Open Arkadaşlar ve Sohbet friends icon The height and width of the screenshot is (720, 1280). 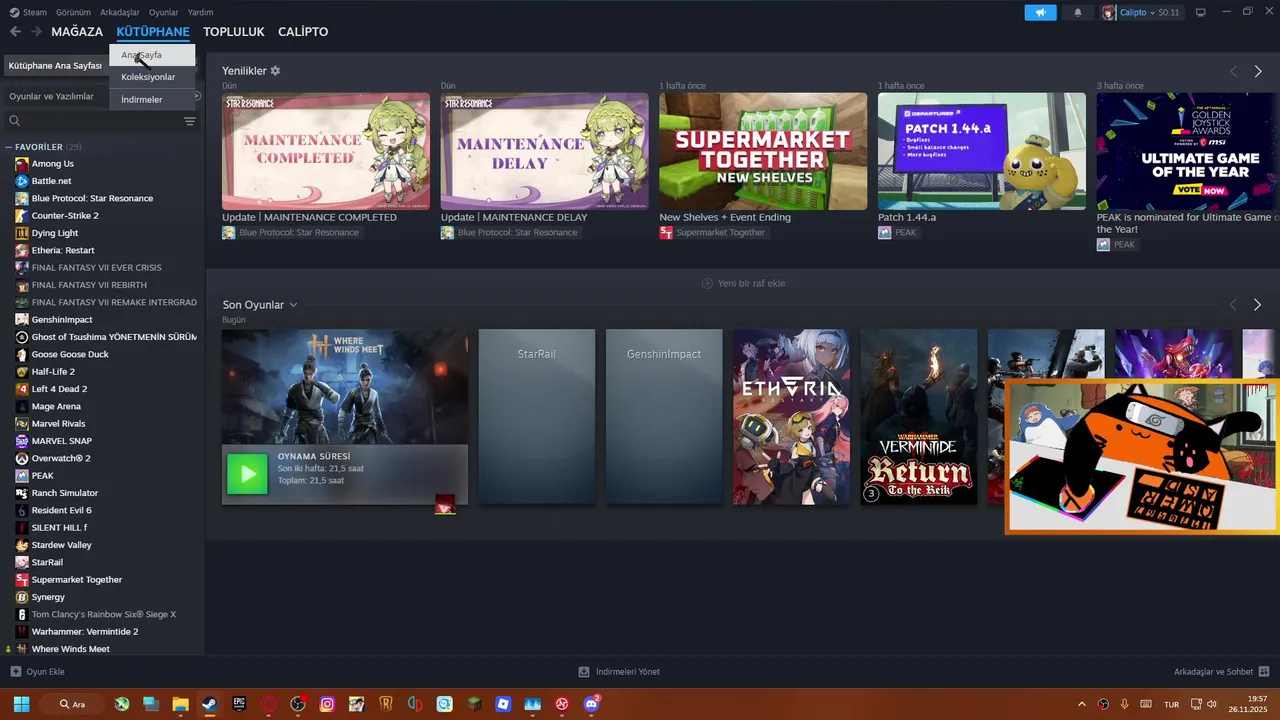point(1264,672)
